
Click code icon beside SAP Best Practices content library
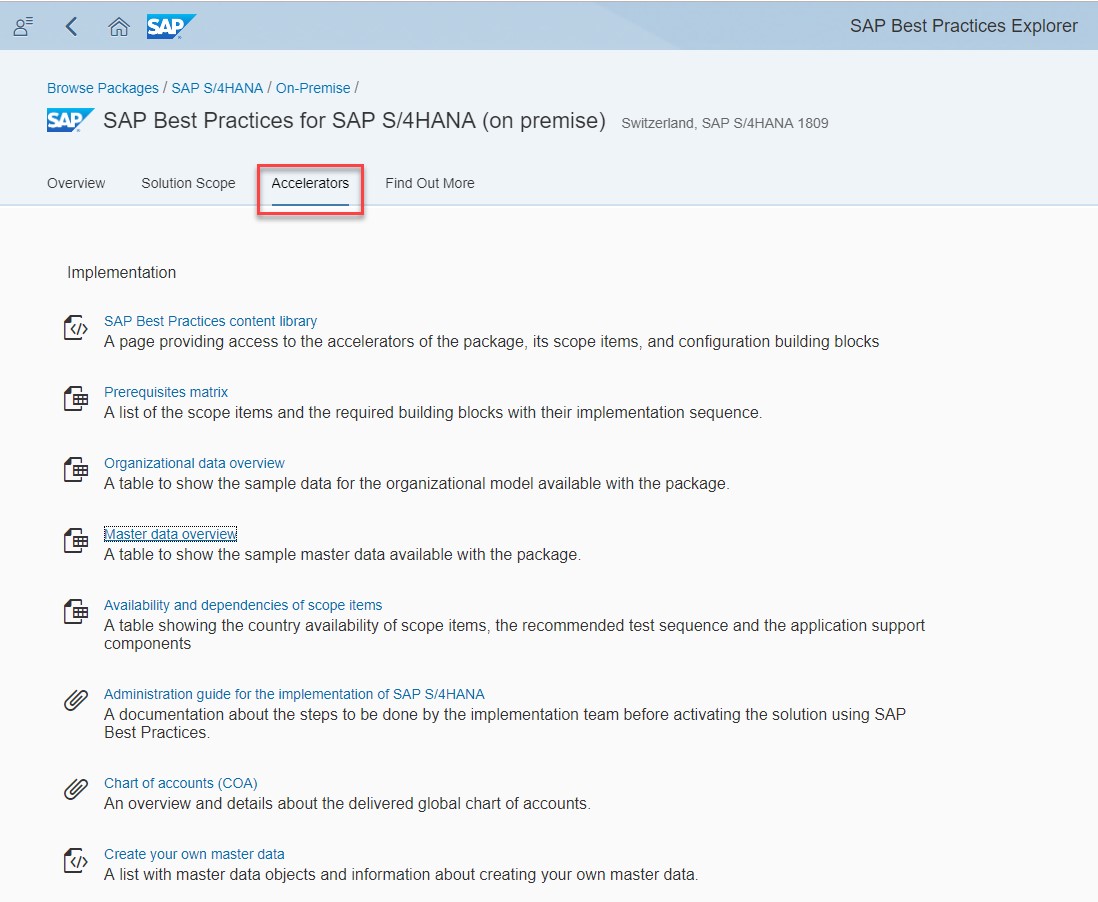(x=76, y=328)
